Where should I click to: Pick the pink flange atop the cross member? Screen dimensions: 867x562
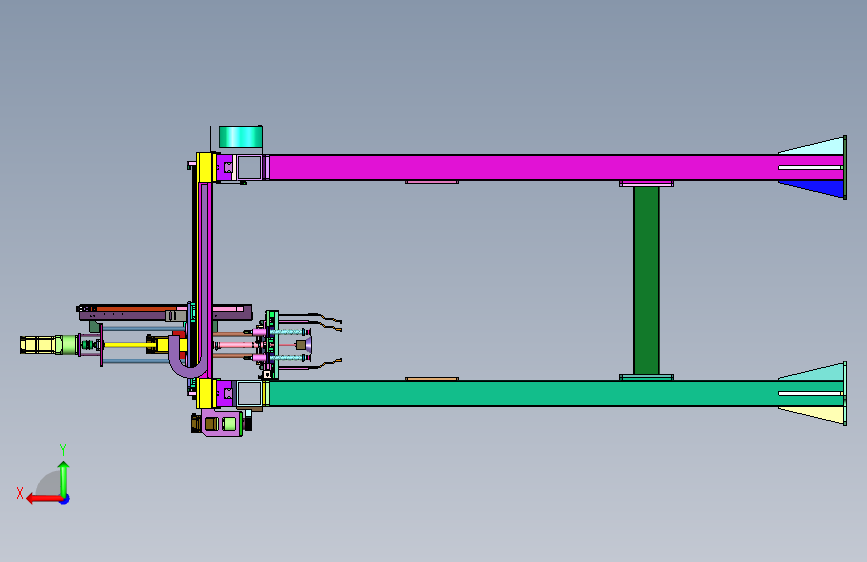click(646, 183)
